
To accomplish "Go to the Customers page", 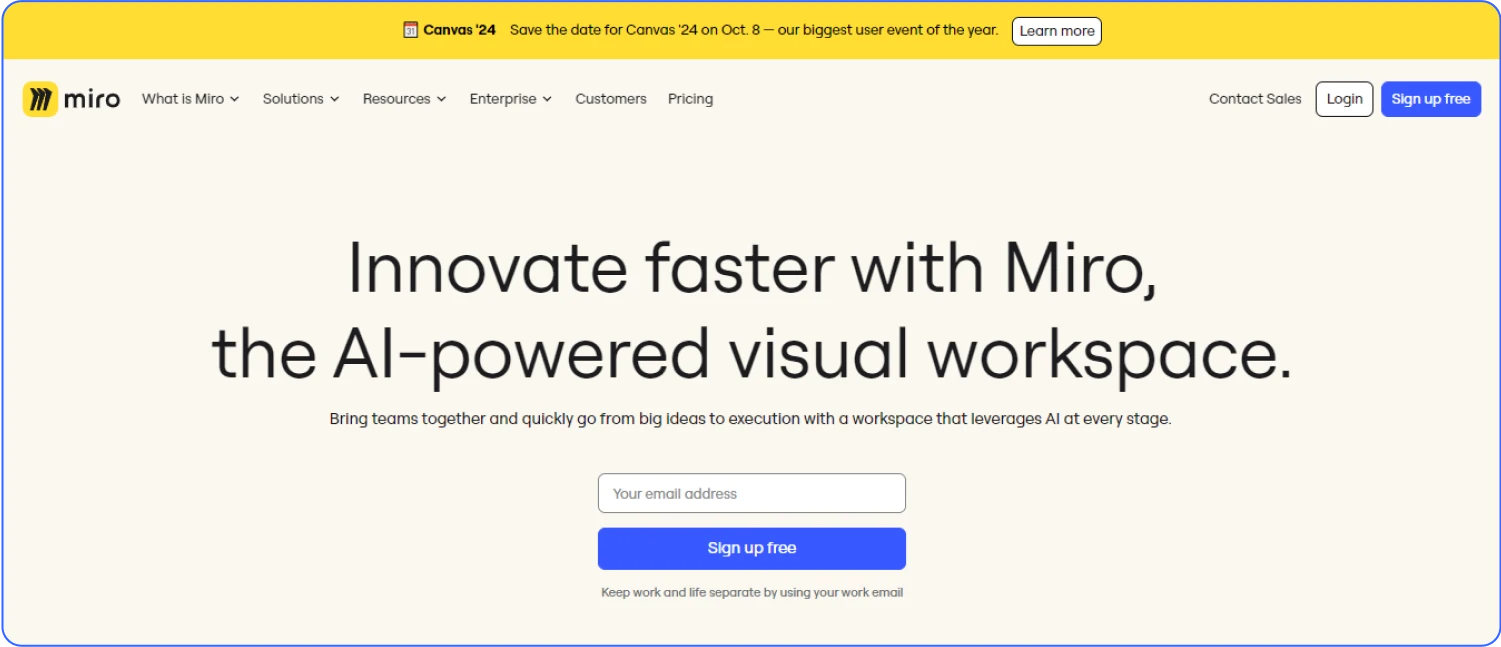I will click(x=611, y=99).
